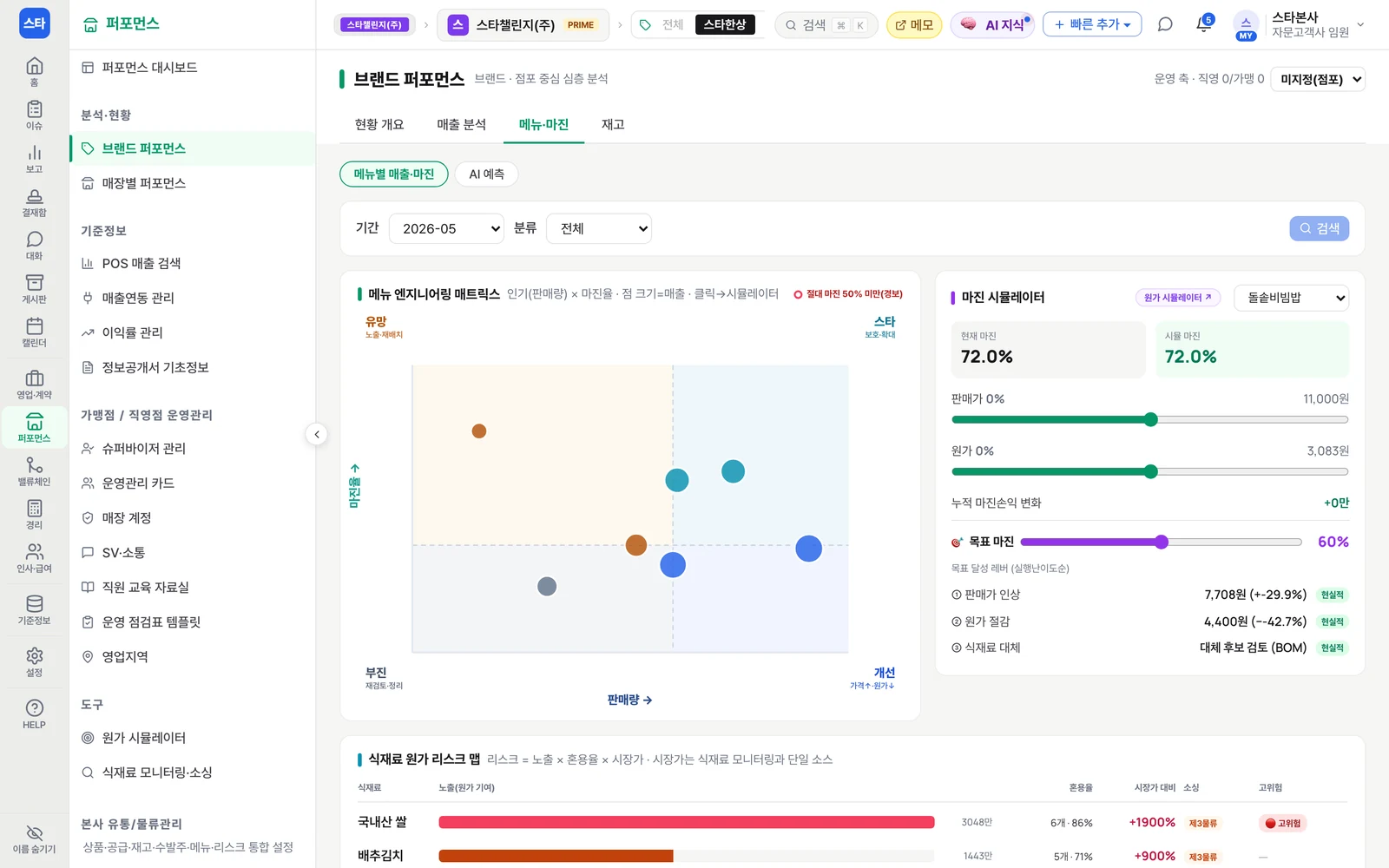This screenshot has height=868, width=1389.
Task: Toggle 이름 숨기기 at bottom of rail
Action: pyautogui.click(x=34, y=839)
